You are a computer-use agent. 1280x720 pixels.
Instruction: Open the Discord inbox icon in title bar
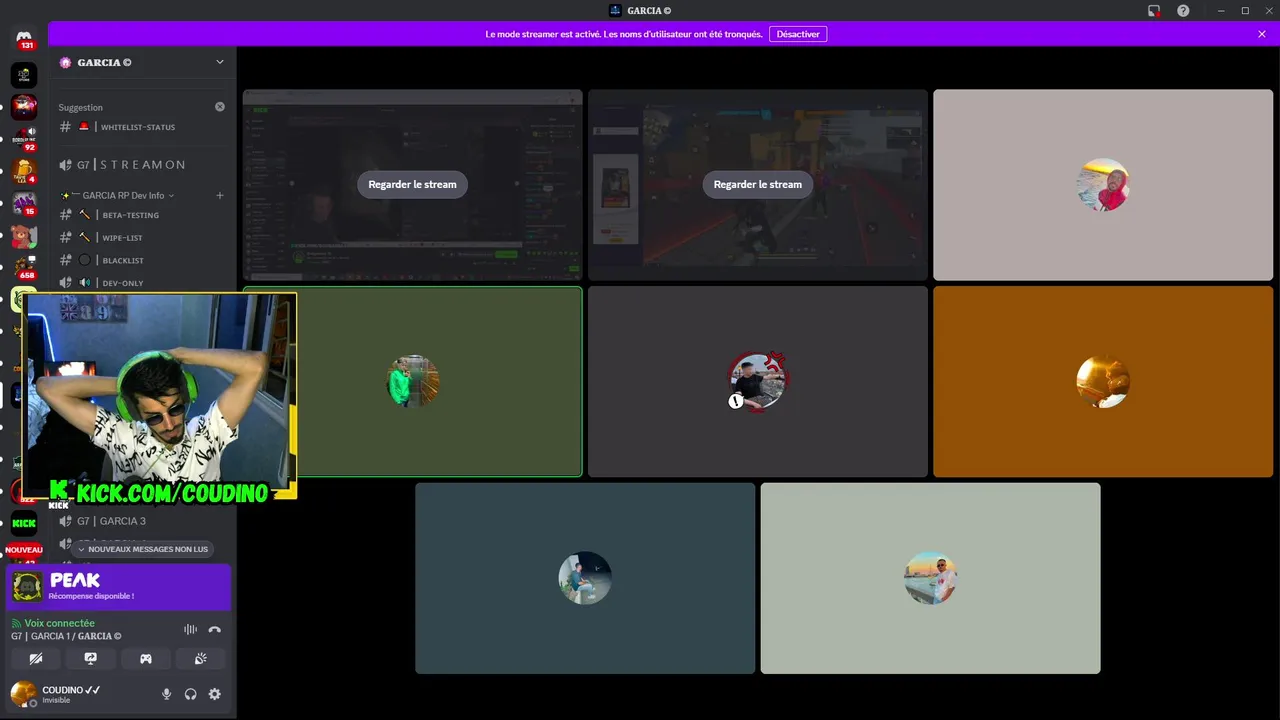[x=1154, y=11]
